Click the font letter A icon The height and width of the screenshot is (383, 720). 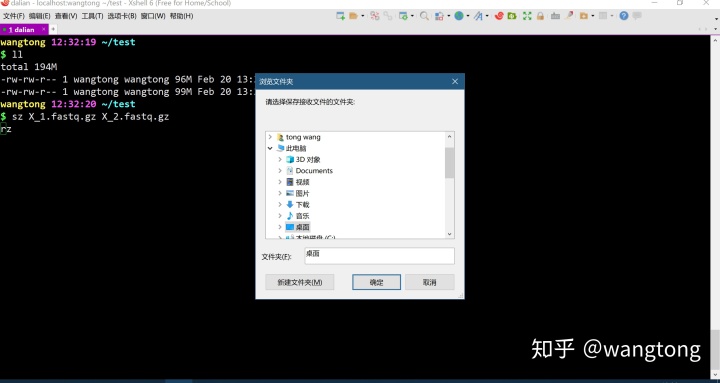478,16
